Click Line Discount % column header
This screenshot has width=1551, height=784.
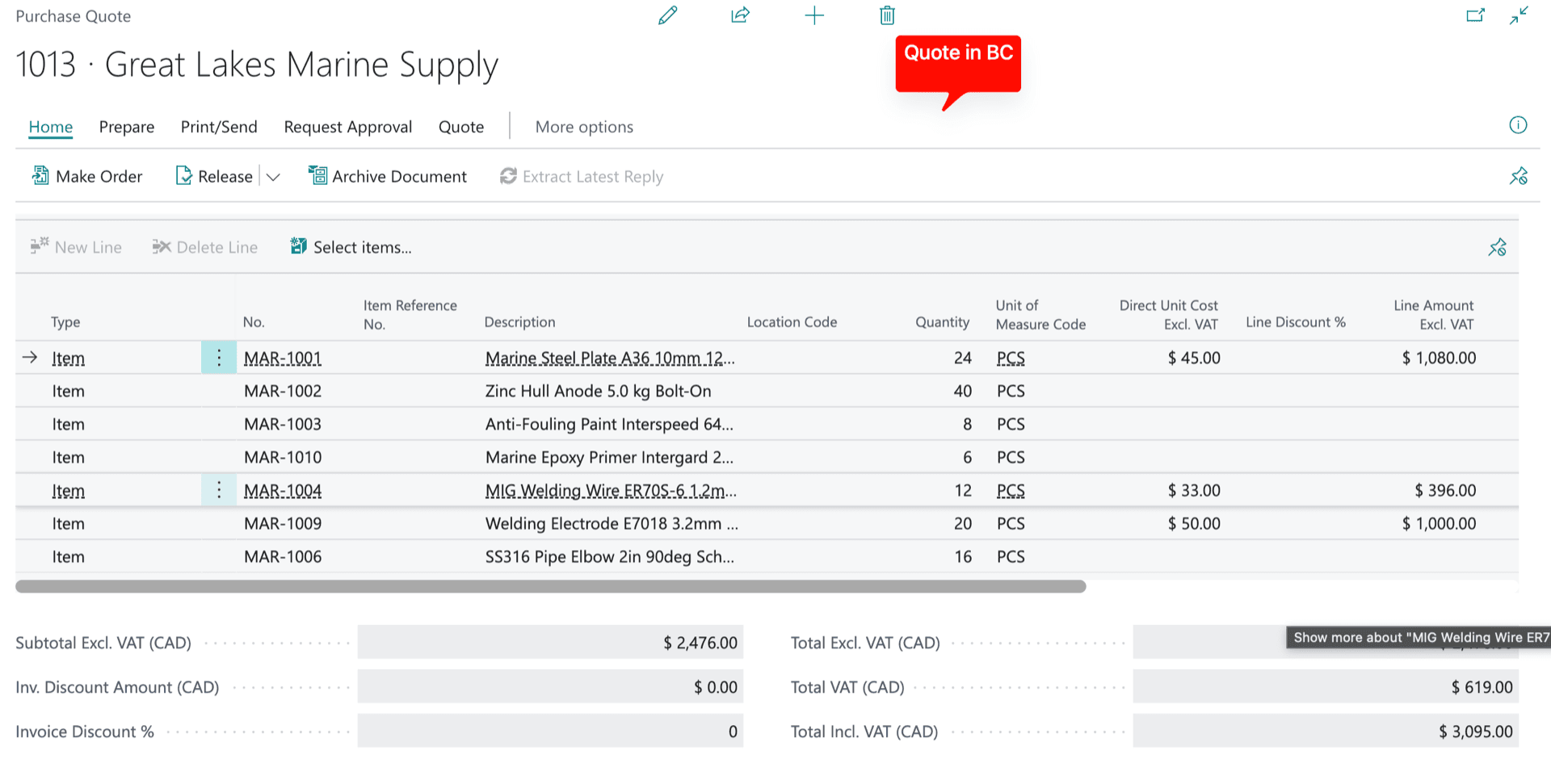[1296, 321]
